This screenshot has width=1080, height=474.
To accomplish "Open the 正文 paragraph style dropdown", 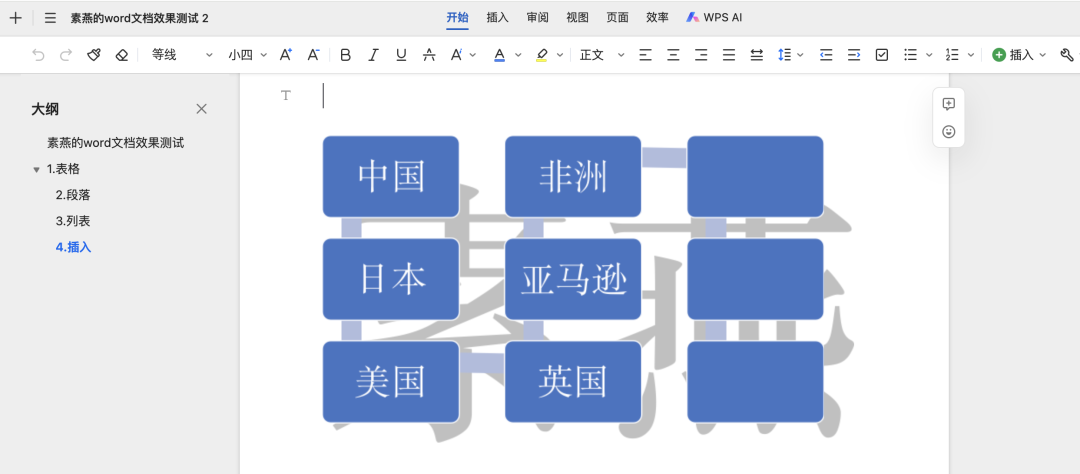I will [x=602, y=55].
